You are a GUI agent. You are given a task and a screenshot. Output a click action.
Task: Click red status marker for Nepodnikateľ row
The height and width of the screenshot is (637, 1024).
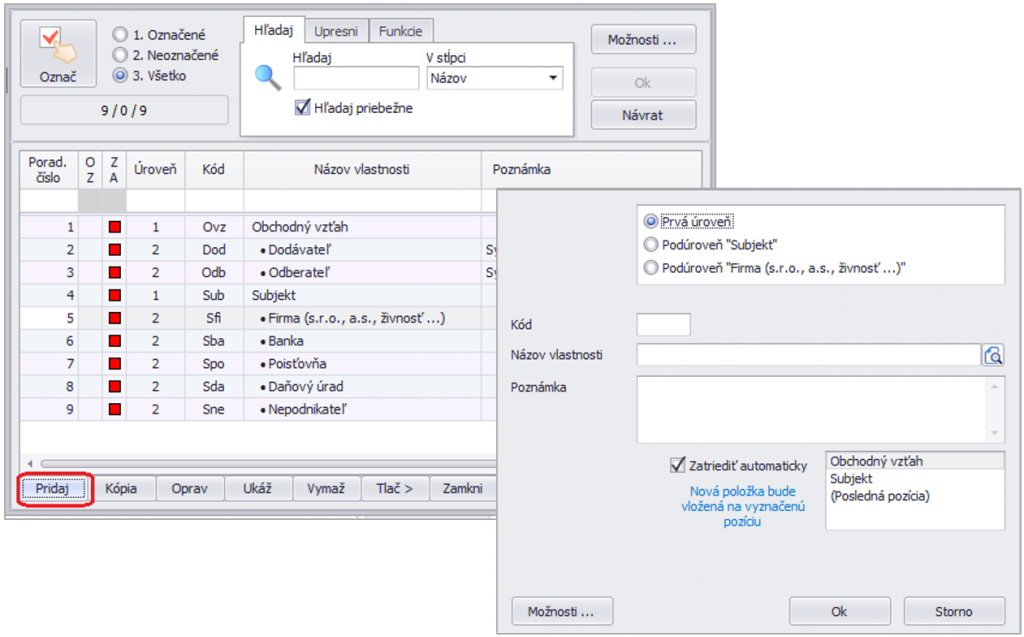pos(114,409)
